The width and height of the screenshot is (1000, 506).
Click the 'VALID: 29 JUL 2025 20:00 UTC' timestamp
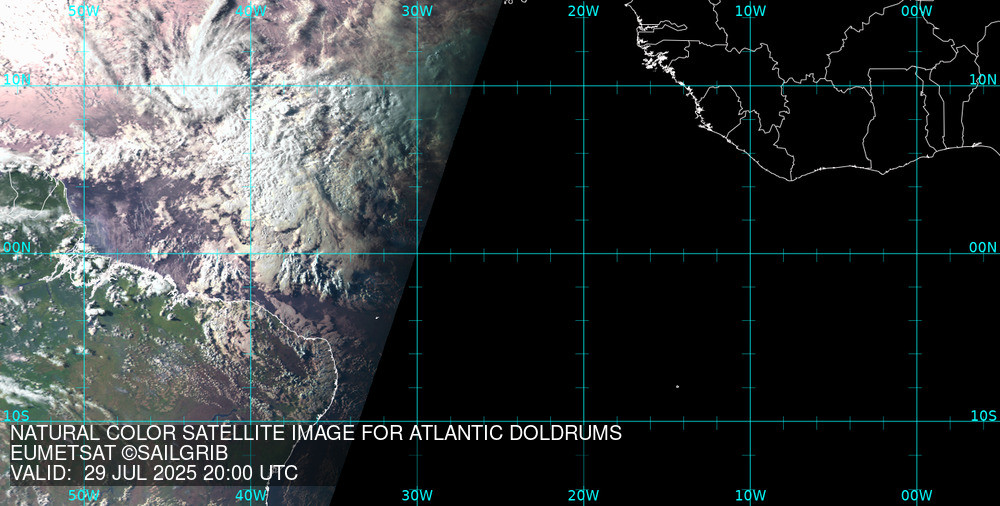(x=154, y=473)
